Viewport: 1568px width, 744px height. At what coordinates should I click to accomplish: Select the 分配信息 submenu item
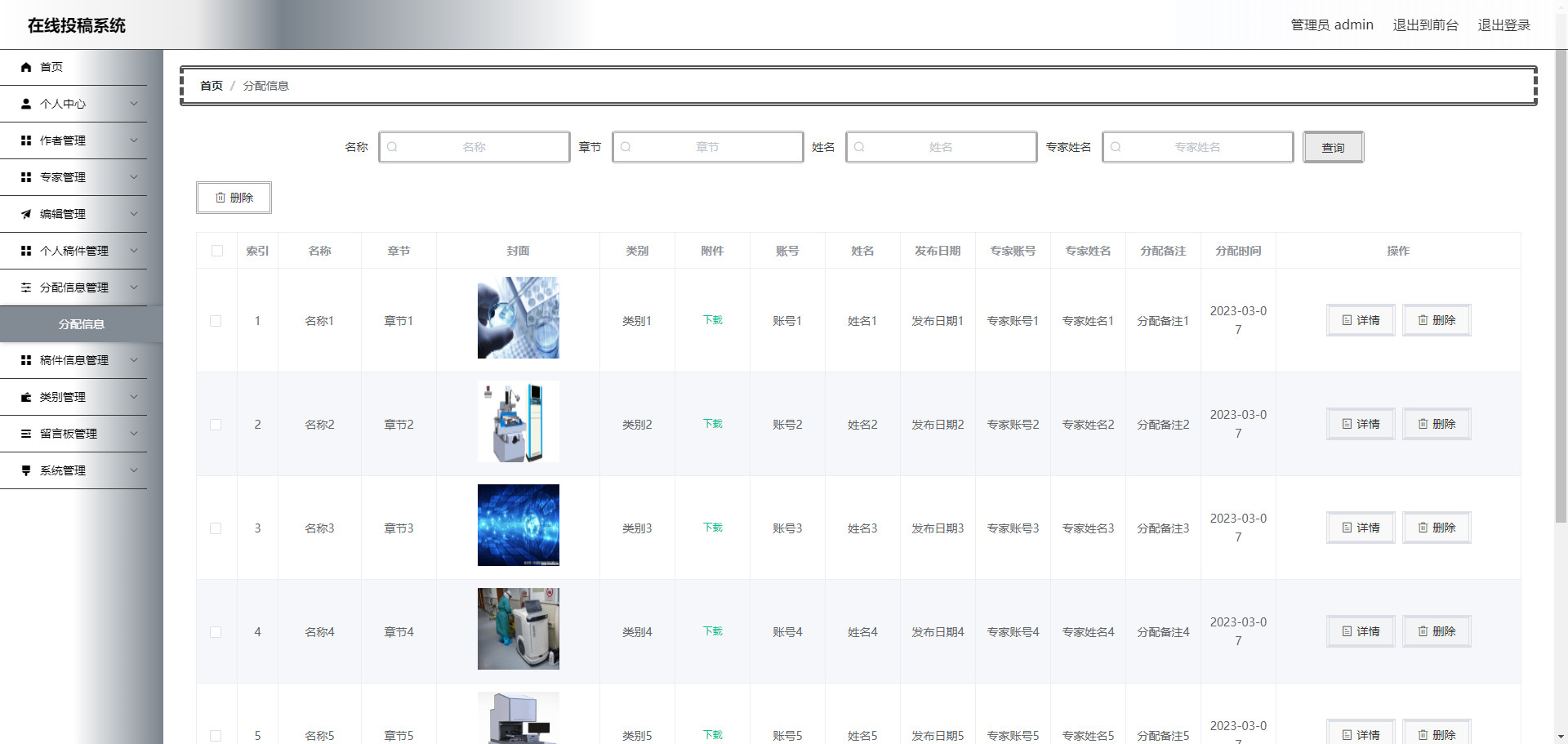[x=82, y=324]
